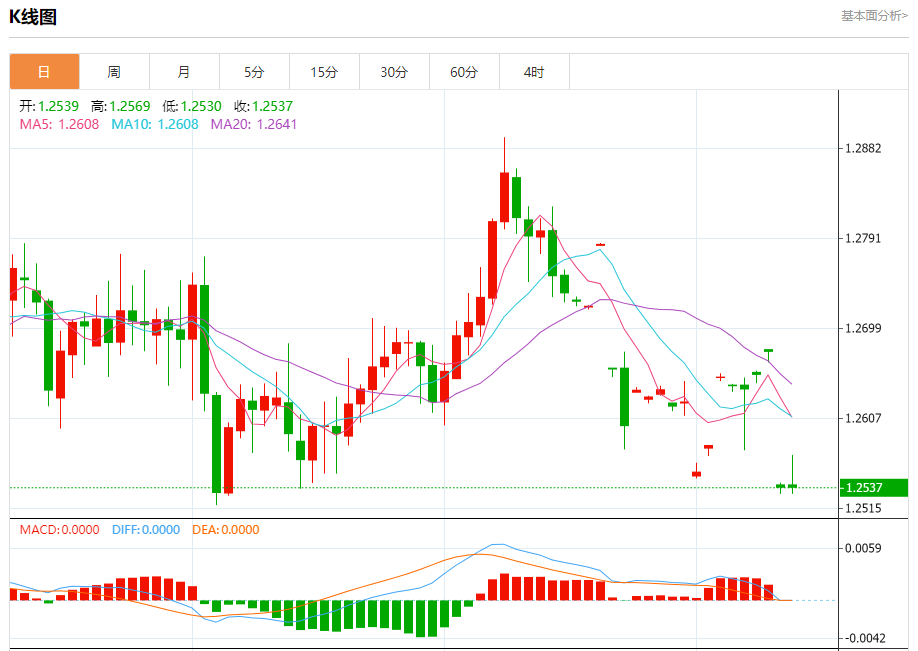Viewport: 918px width, 651px height.
Task: Click the MA5 indicator label
Action: 59,124
